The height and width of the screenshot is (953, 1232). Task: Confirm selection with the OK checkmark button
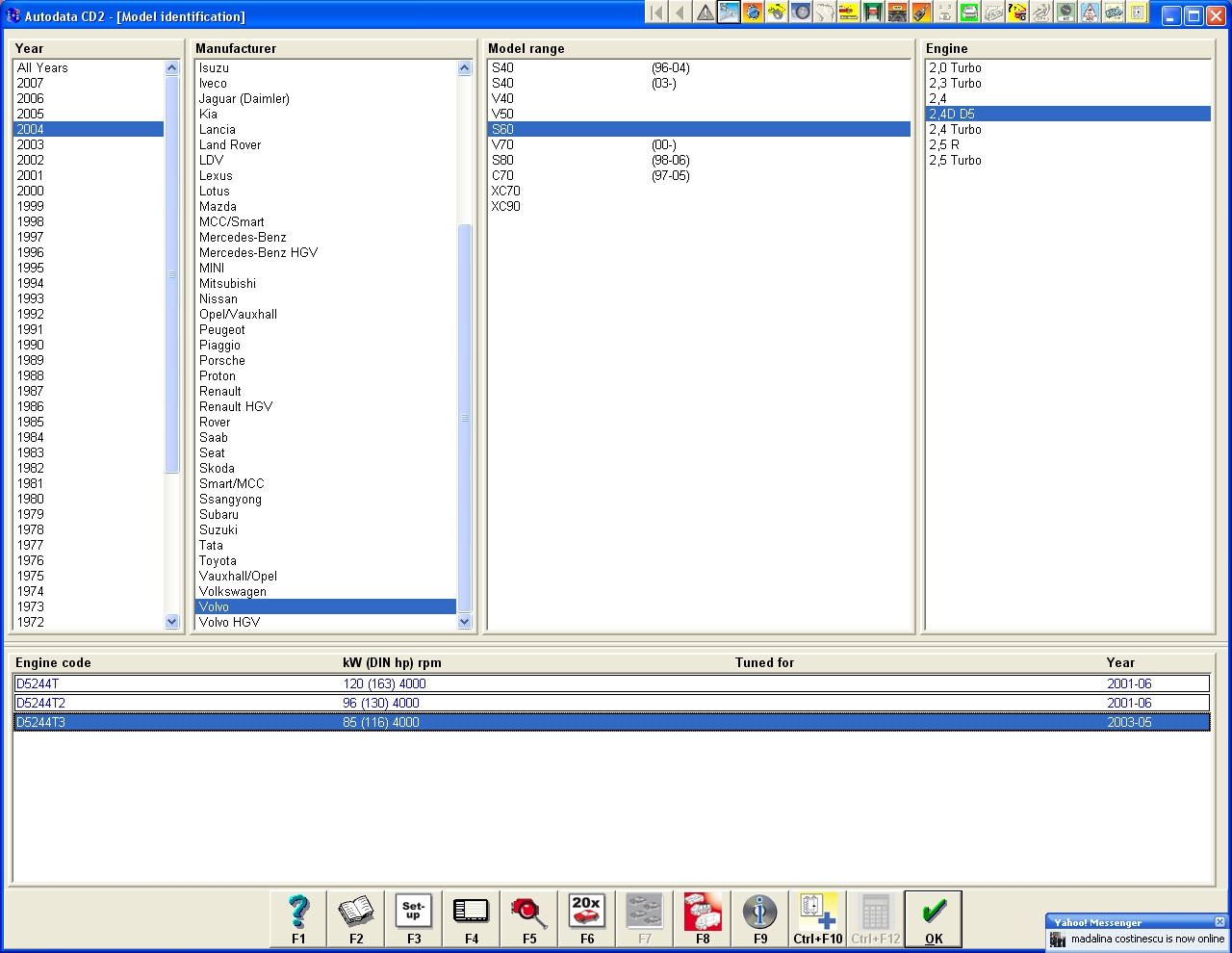pyautogui.click(x=934, y=919)
